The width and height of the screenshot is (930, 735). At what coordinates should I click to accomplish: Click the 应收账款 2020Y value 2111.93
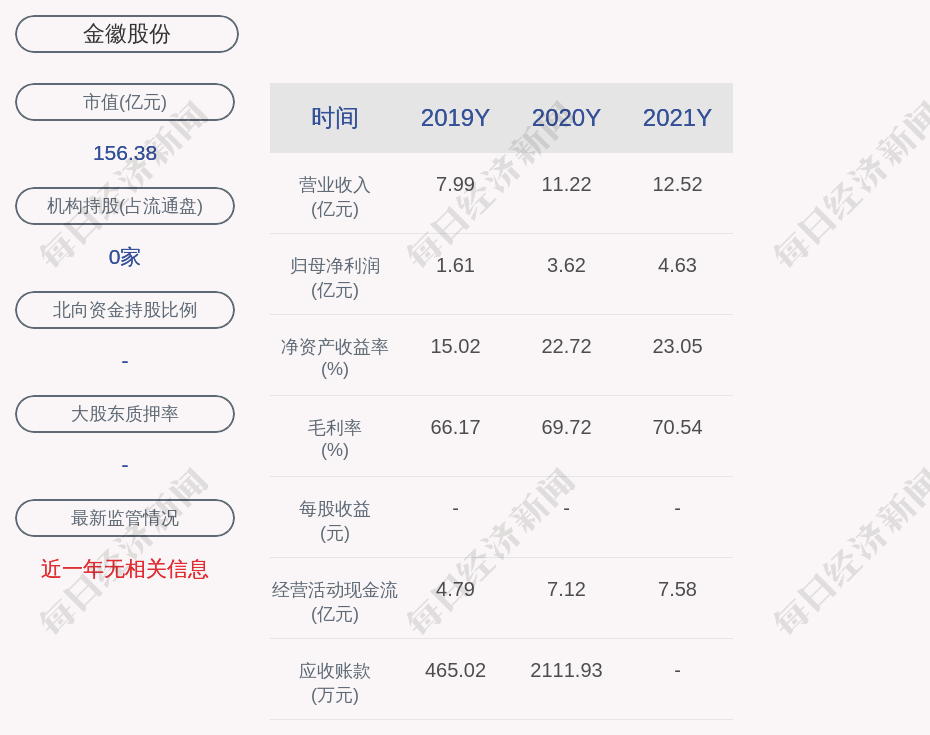click(566, 670)
